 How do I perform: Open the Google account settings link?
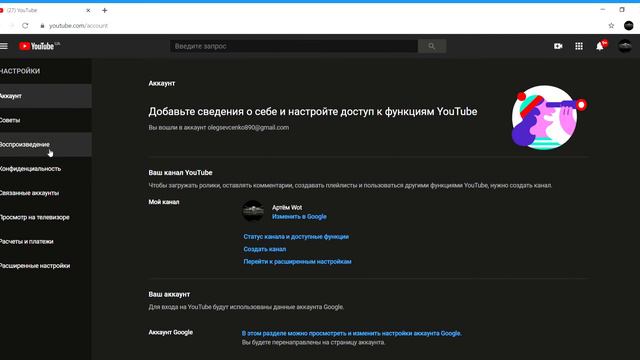point(351,333)
